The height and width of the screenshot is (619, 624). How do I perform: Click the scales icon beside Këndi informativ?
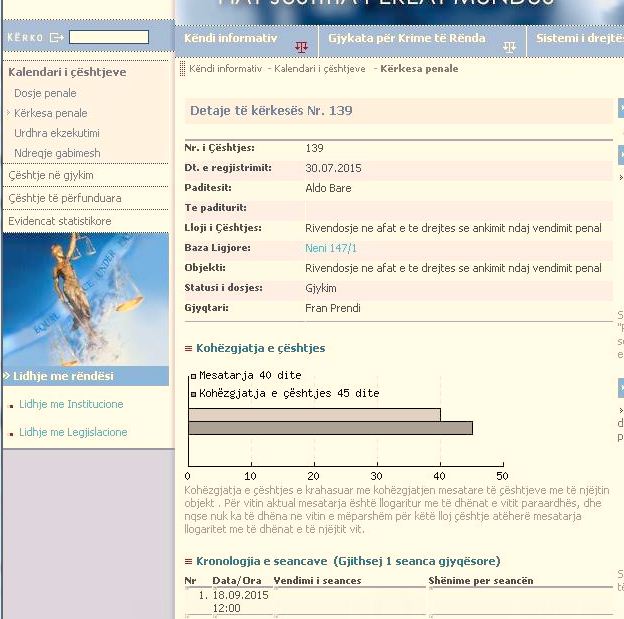(301, 46)
